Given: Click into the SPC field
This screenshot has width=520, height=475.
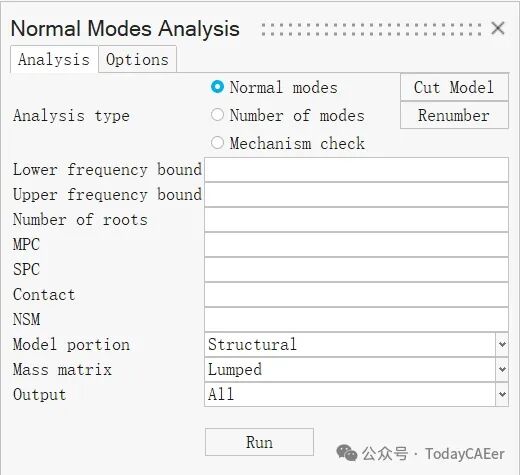Looking at the screenshot, I should tap(356, 270).
